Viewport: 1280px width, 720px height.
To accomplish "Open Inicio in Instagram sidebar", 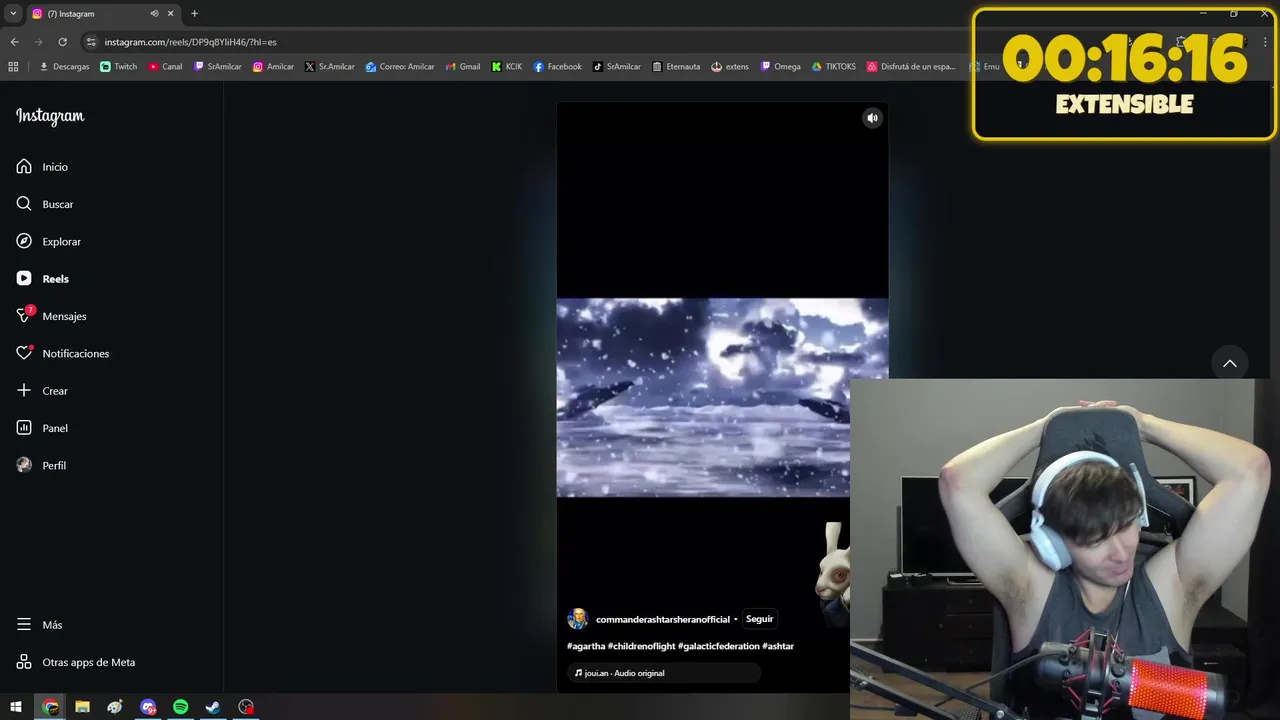I will coord(42,167).
